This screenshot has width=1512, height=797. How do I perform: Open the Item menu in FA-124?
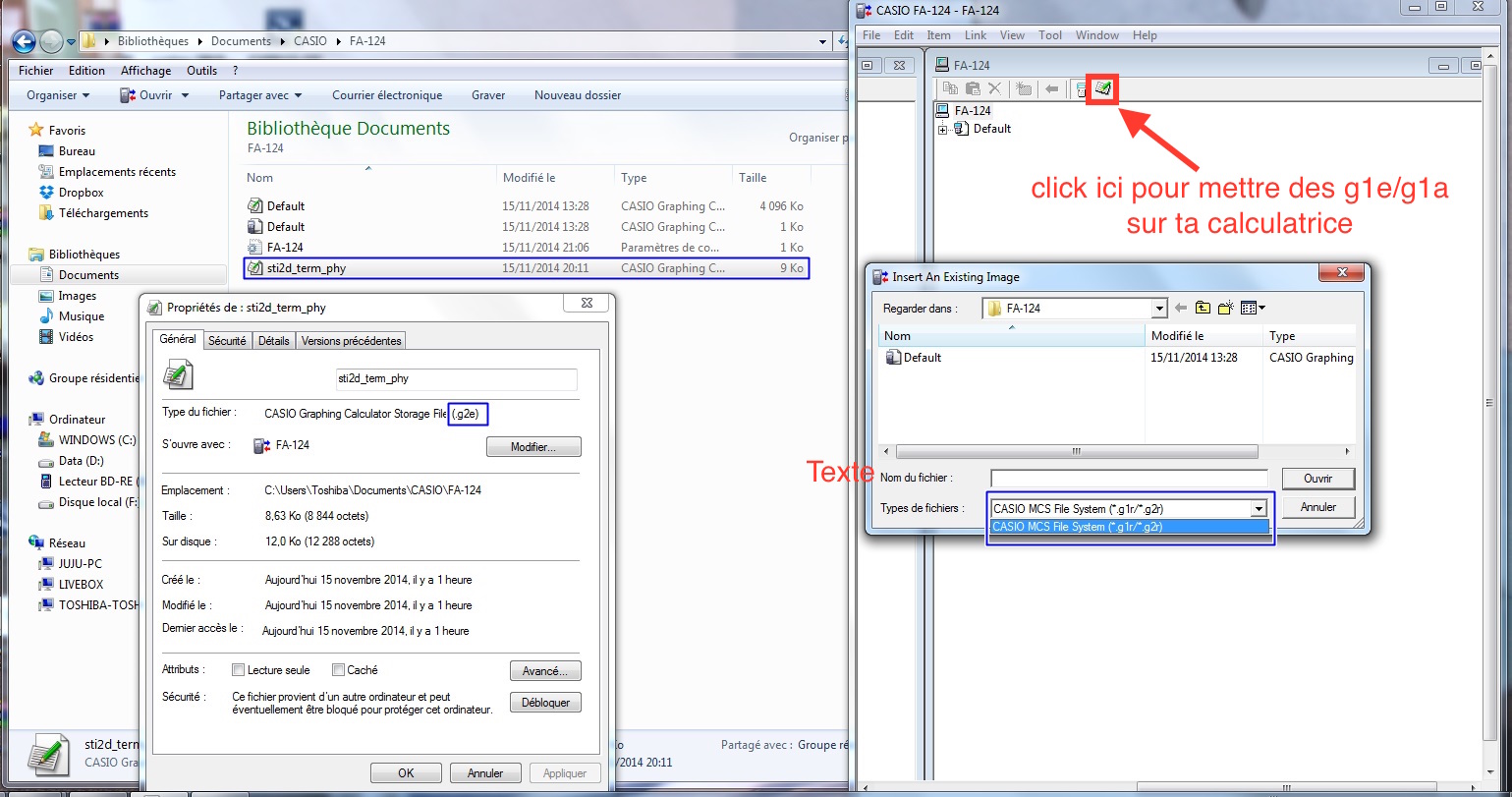pos(938,35)
